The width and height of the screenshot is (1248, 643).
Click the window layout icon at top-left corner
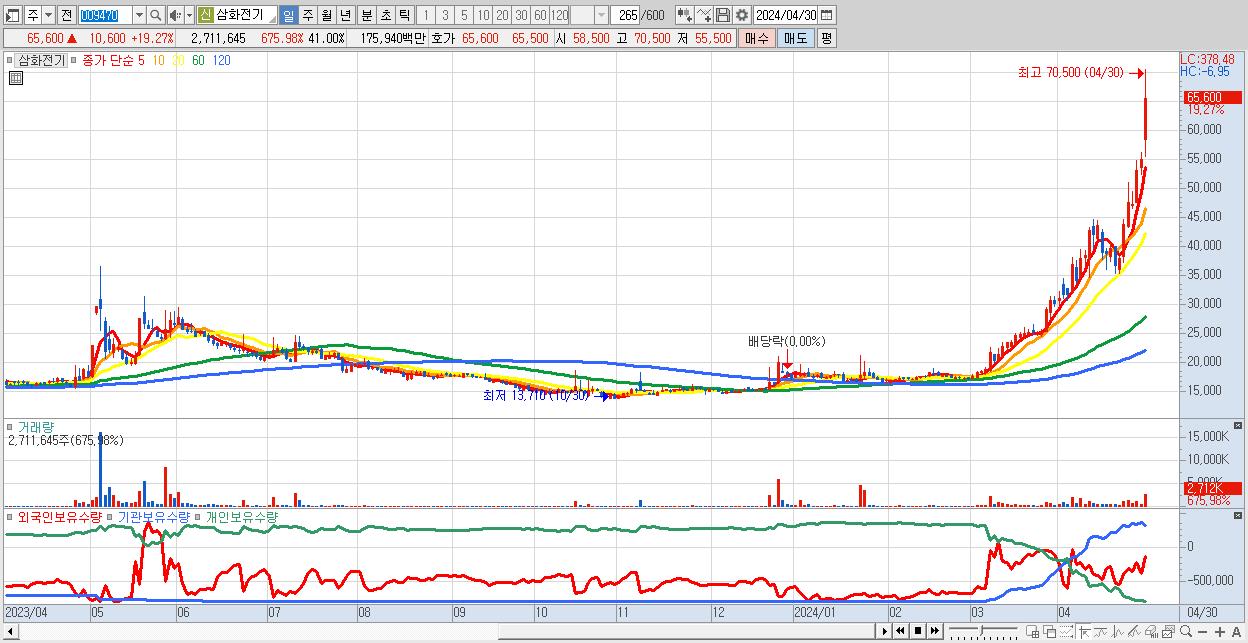pos(13,15)
